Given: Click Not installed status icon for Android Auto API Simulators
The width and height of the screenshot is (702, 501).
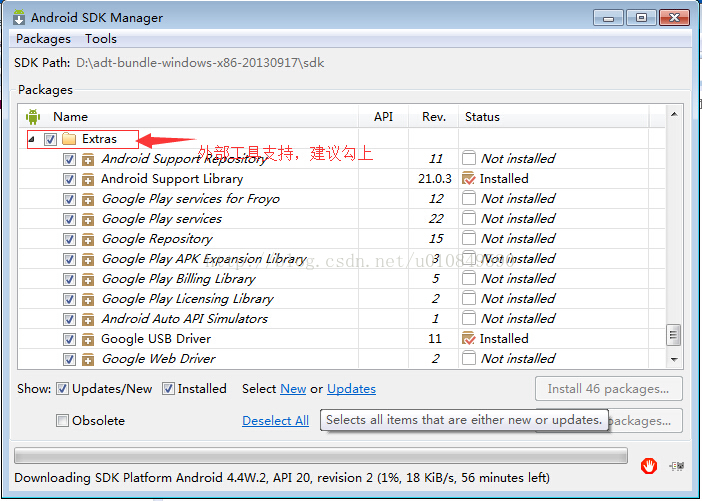Looking at the screenshot, I should tap(469, 318).
